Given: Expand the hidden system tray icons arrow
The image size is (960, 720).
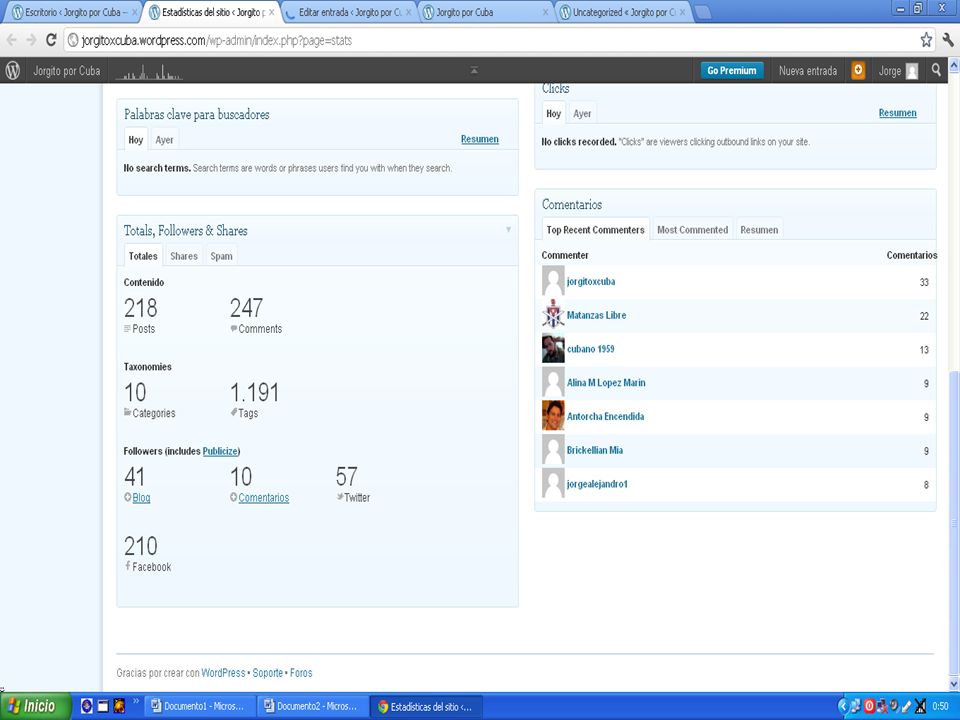Looking at the screenshot, I should (842, 707).
